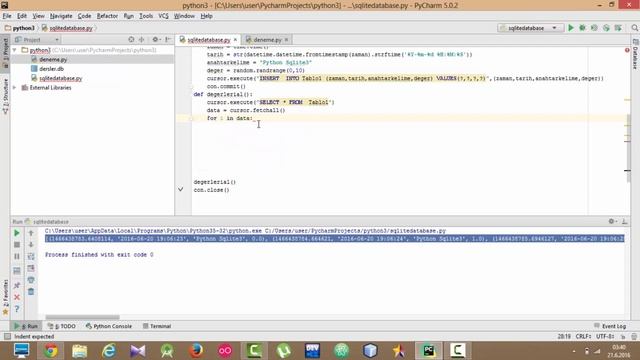Clear all console output with trash icon
This screenshot has width=640, height=360.
coord(31,292)
